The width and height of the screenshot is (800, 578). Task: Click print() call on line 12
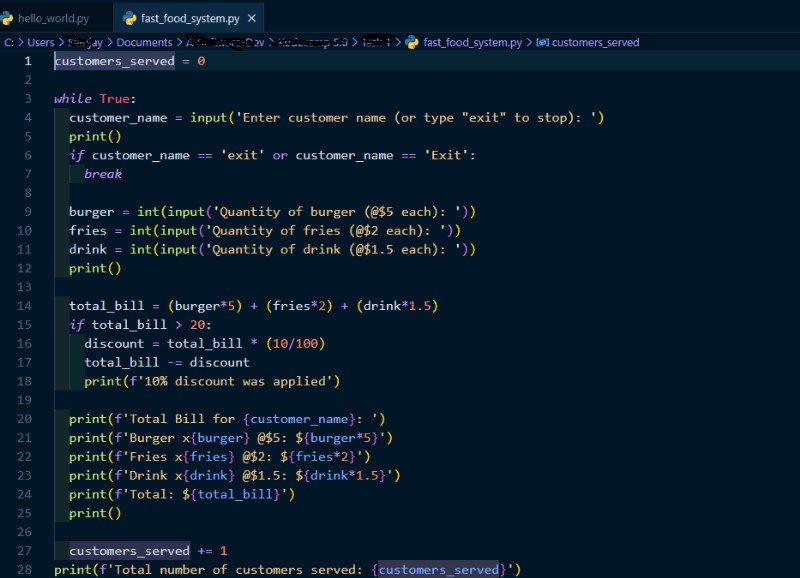(95, 269)
